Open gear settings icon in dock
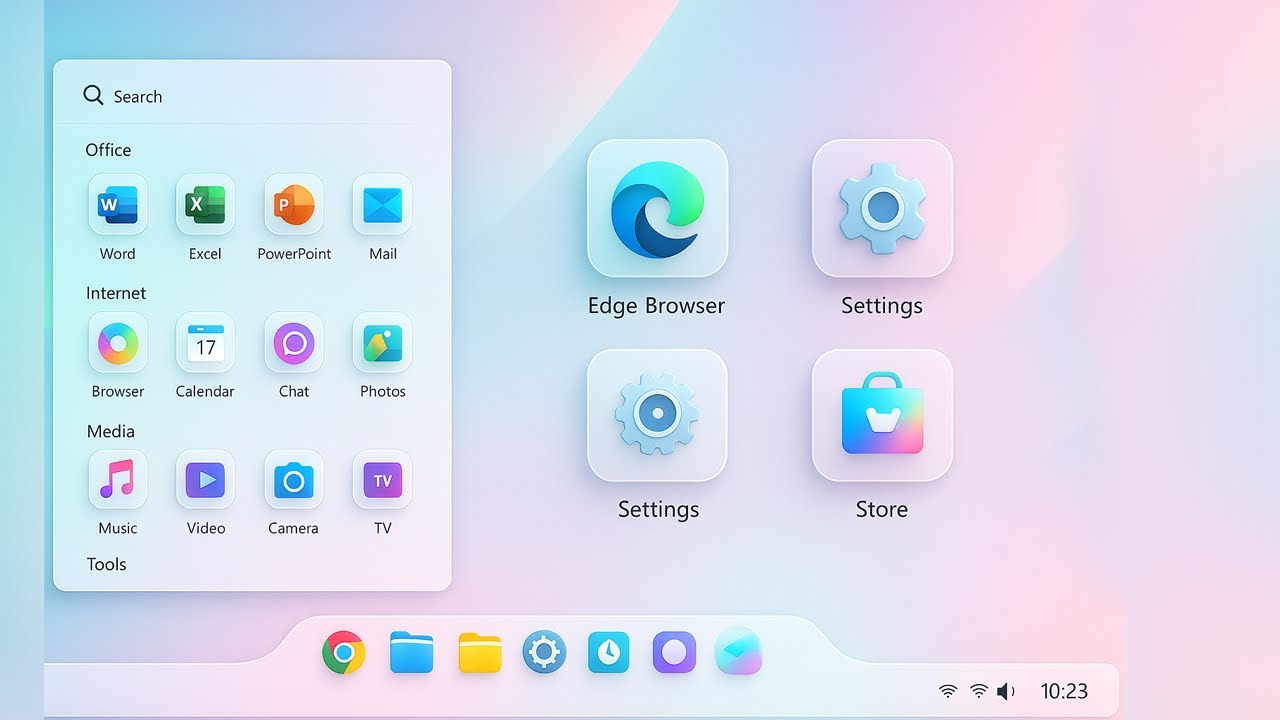The image size is (1280, 720). [x=544, y=653]
